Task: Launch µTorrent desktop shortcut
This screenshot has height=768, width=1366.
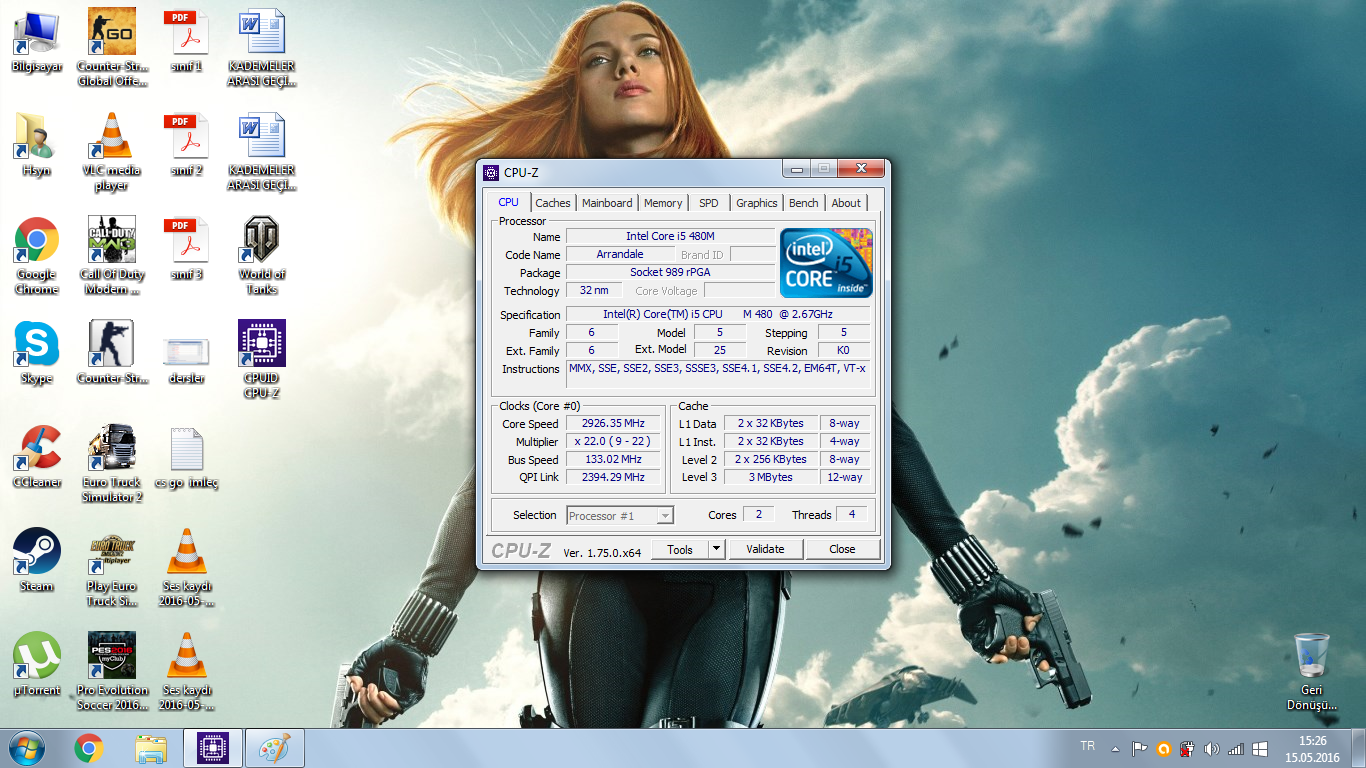Action: (x=37, y=666)
